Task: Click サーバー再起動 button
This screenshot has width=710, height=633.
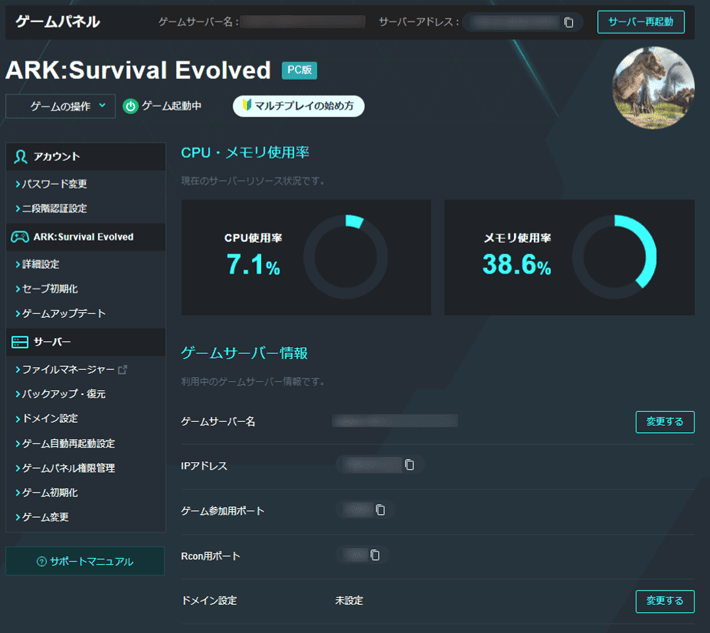Action: 641,22
